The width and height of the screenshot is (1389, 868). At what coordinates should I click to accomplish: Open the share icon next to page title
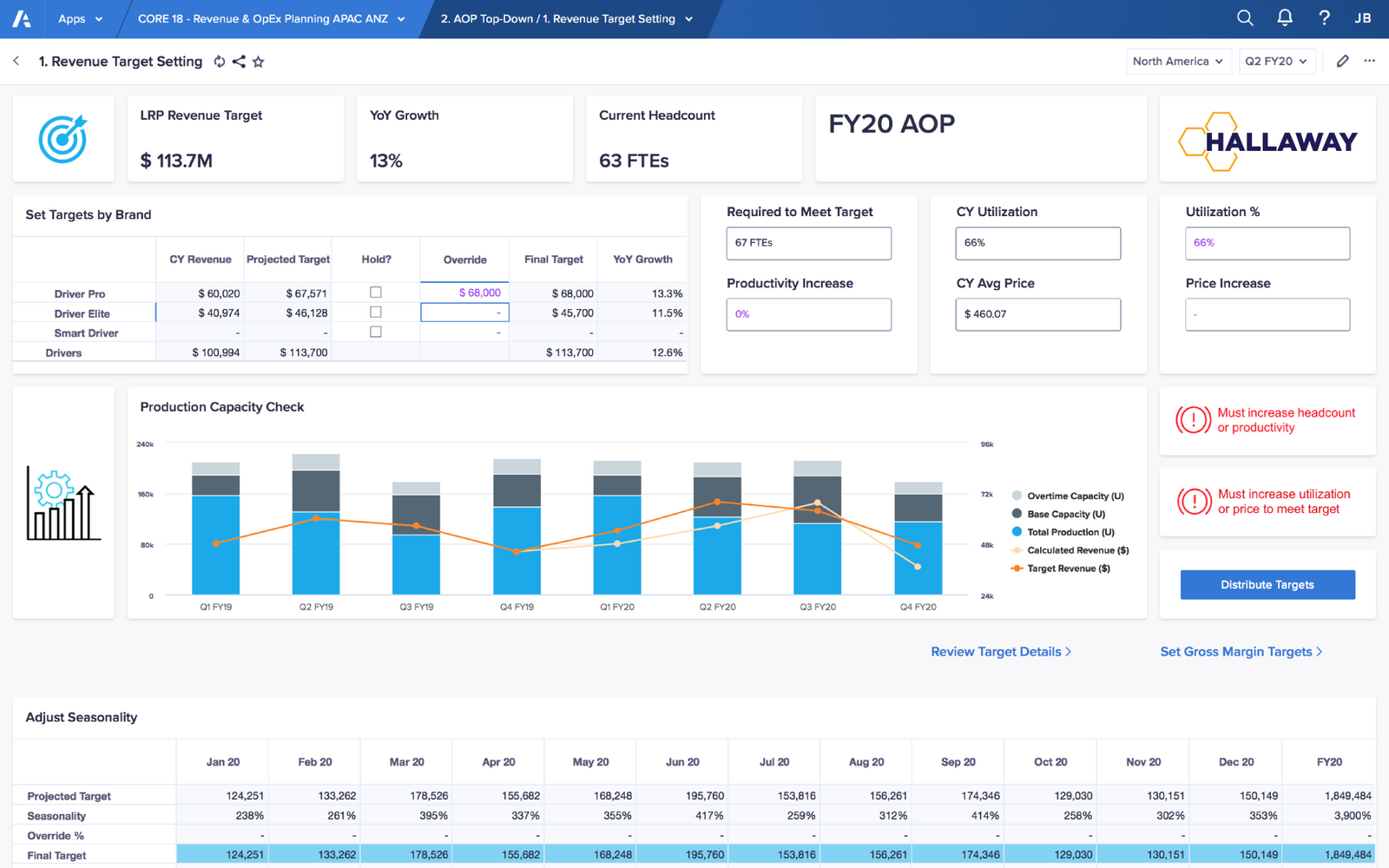(239, 62)
